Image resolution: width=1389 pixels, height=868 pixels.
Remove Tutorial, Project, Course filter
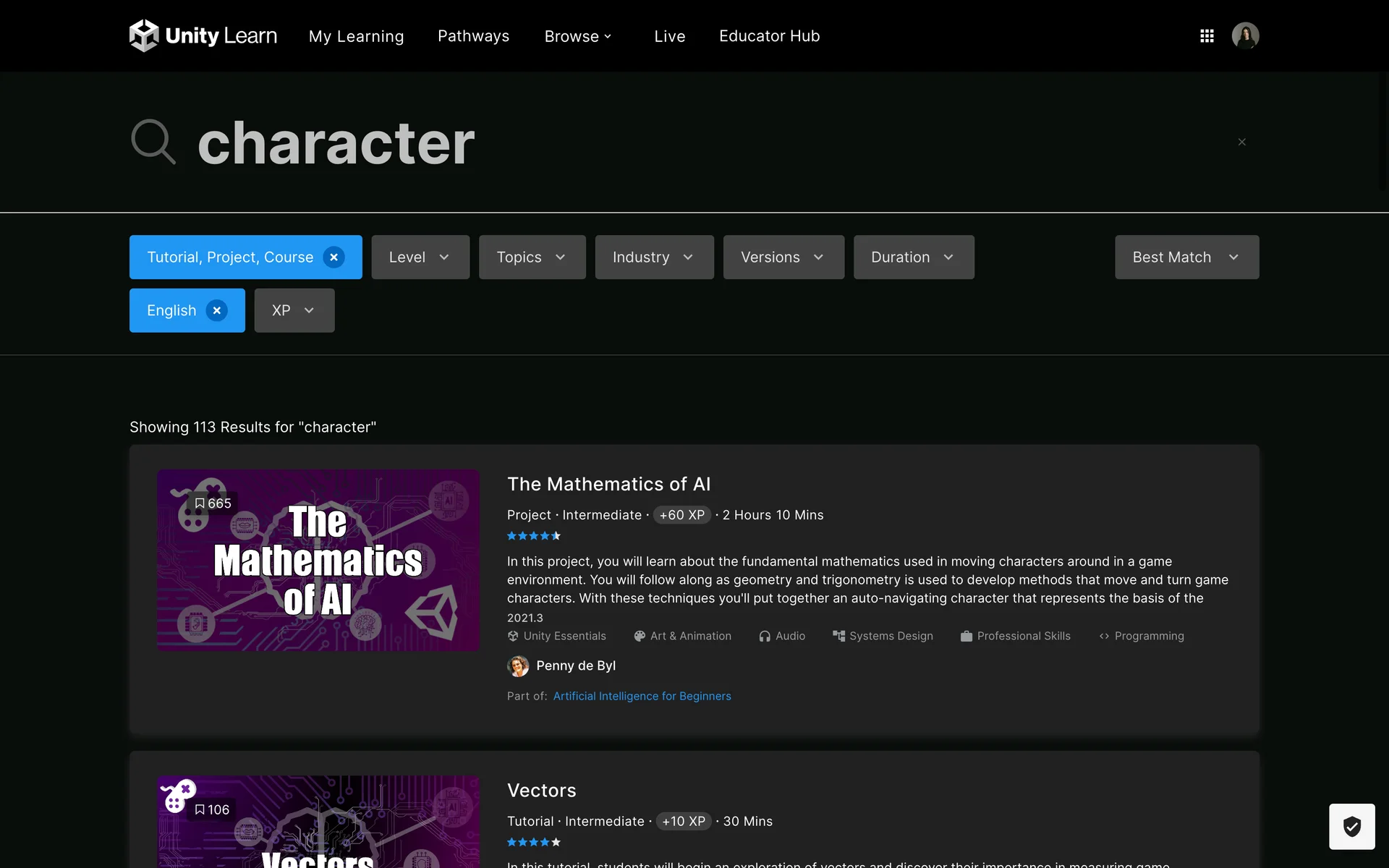(334, 258)
